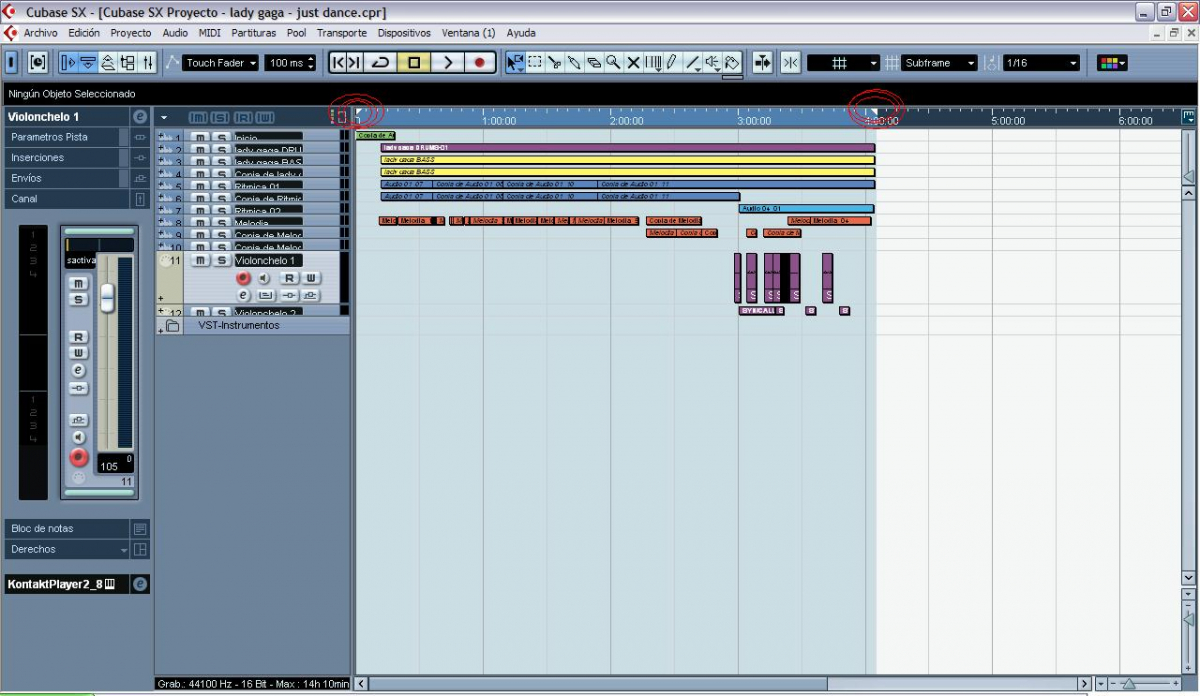Screen dimensions: 1200x696
Task: Enable record on Violonchelo 1 track
Action: [x=243, y=278]
